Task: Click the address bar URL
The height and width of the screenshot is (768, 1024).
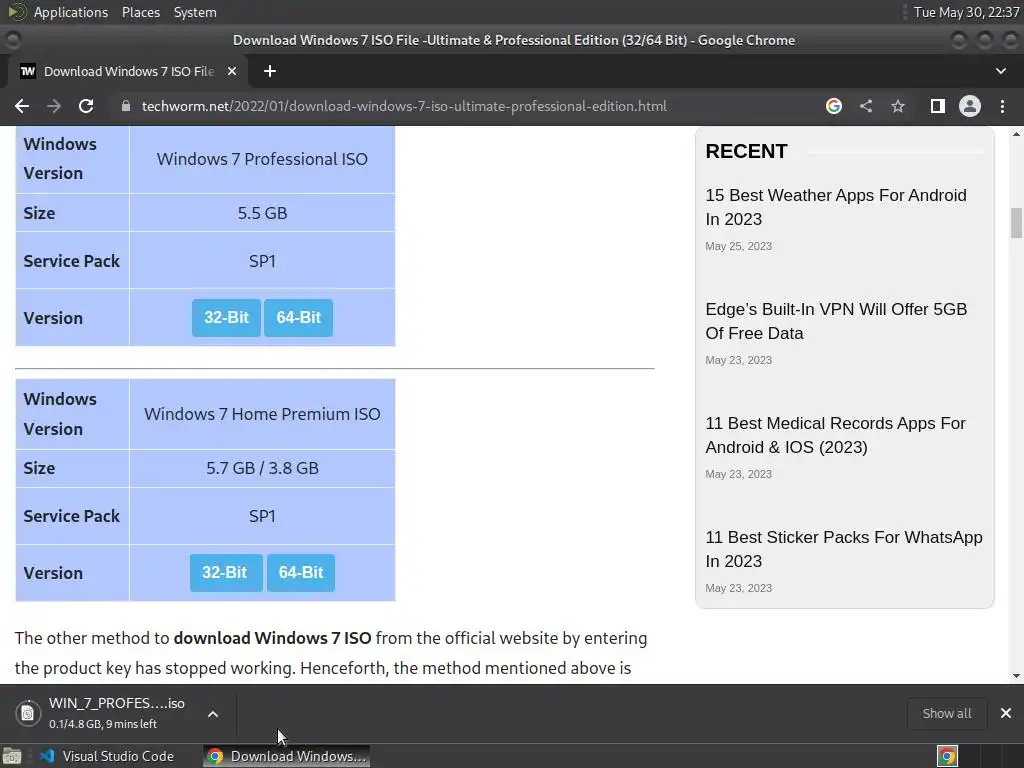Action: pyautogui.click(x=404, y=106)
